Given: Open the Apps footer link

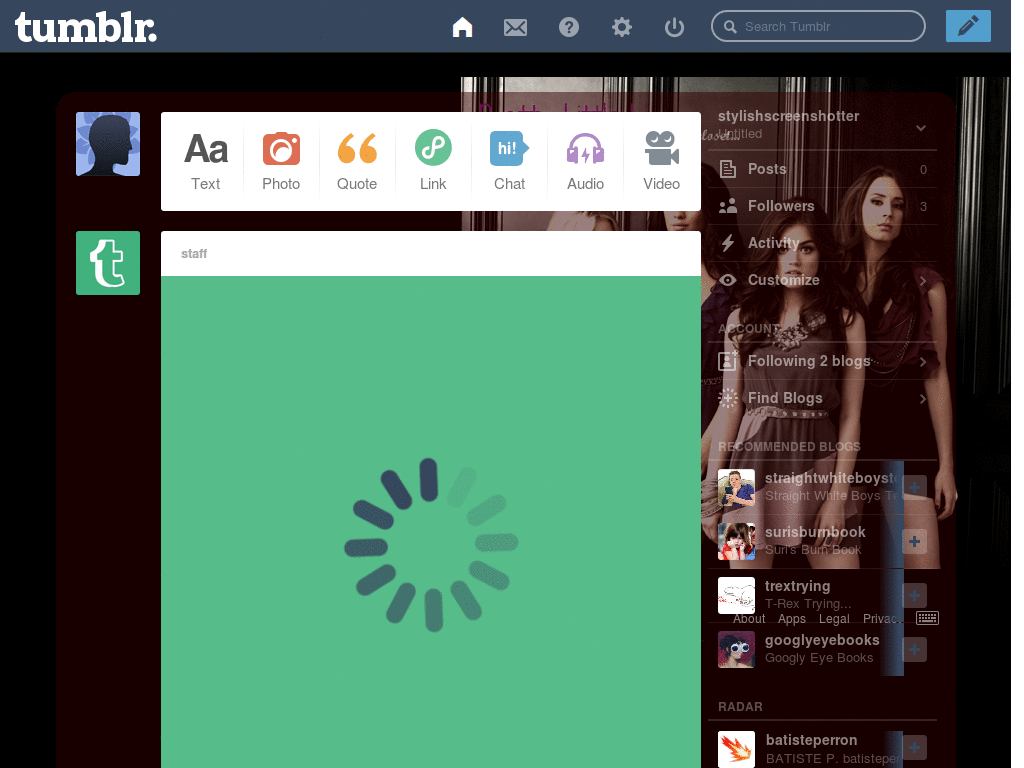Looking at the screenshot, I should (792, 619).
